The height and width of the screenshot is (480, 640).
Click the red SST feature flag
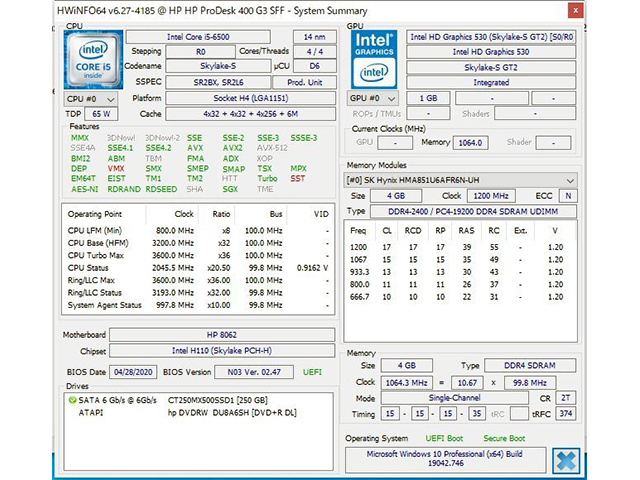click(x=298, y=178)
